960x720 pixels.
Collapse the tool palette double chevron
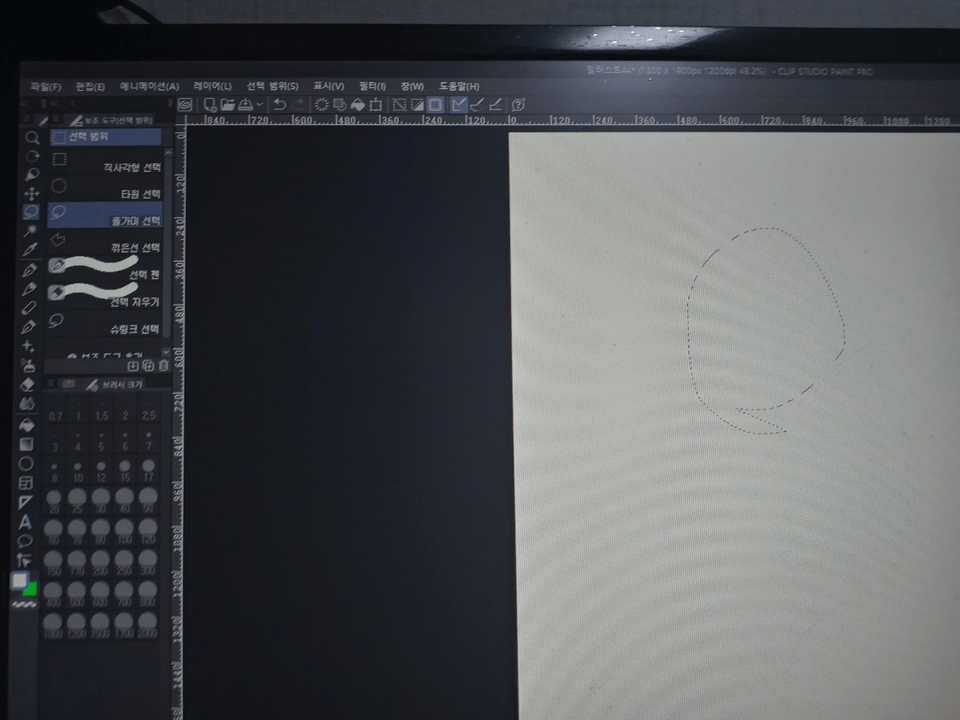click(x=26, y=103)
